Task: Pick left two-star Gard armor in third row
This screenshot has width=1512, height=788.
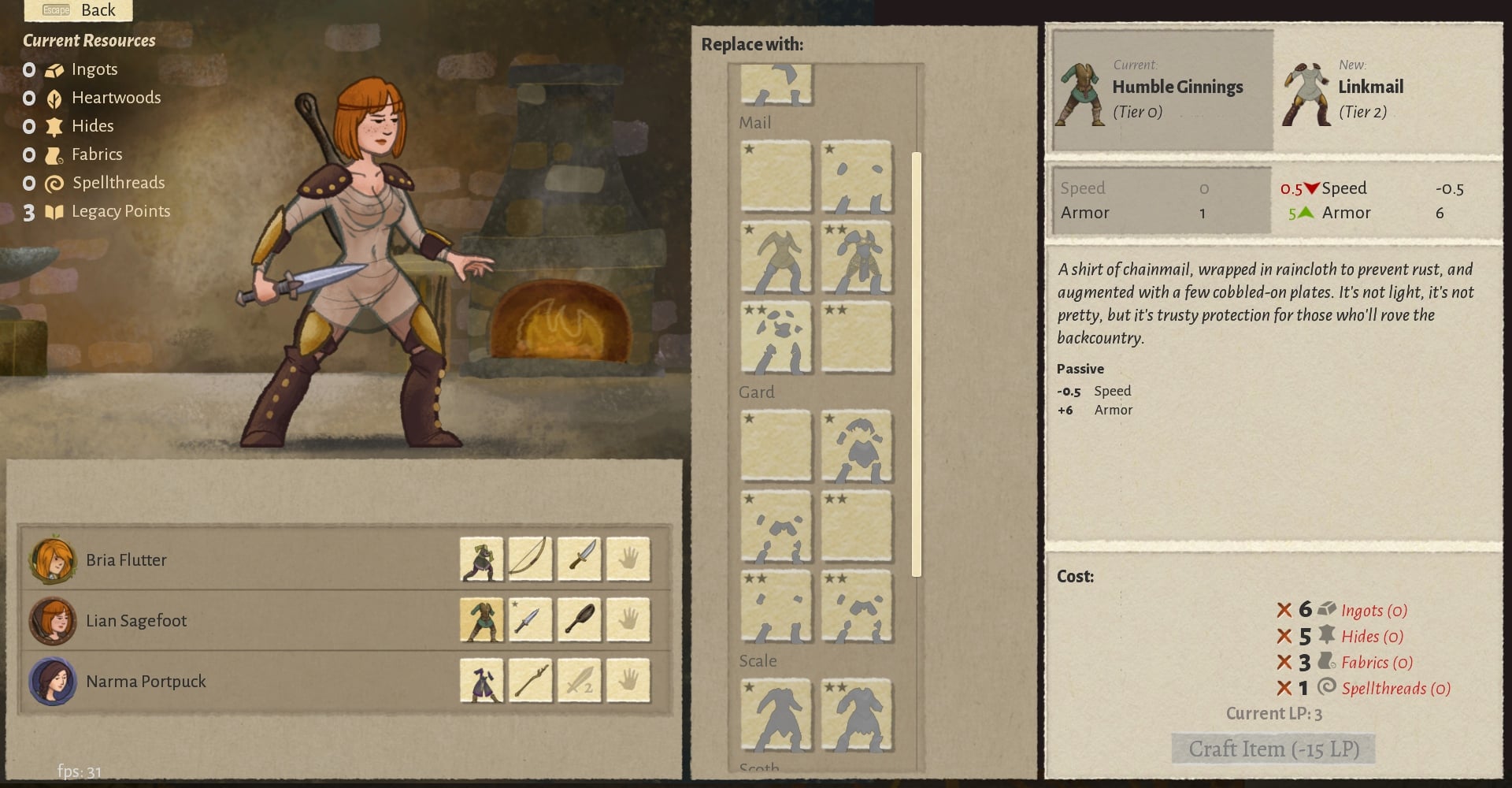Action: coord(776,606)
